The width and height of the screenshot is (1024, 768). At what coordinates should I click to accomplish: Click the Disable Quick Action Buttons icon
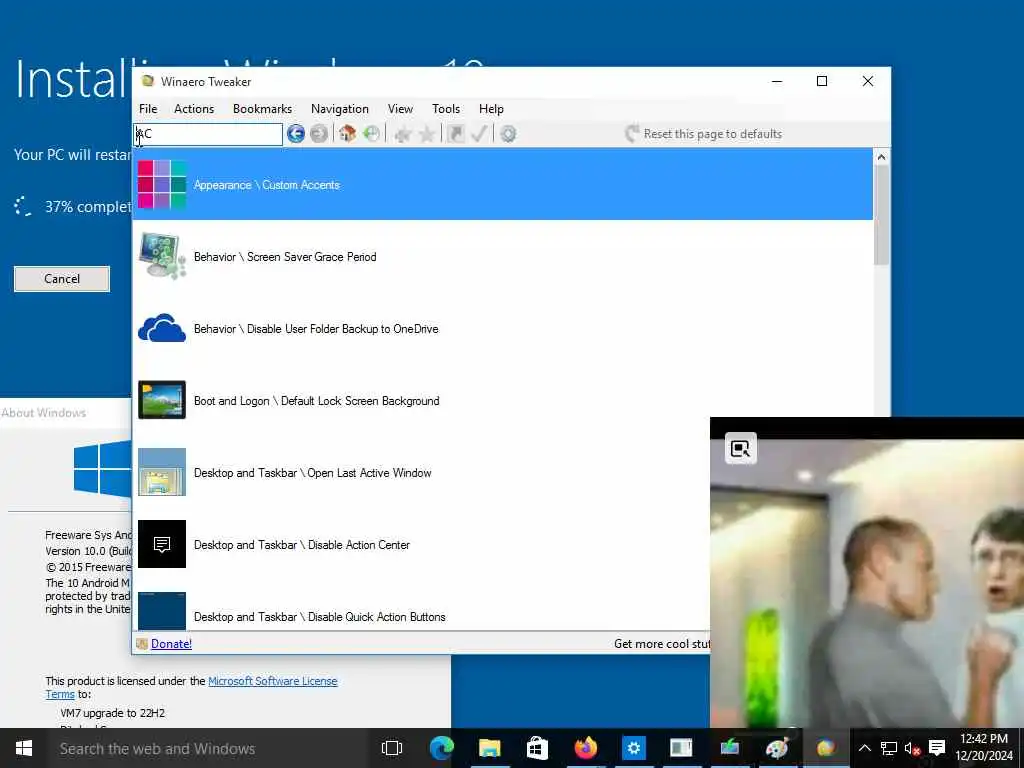click(x=162, y=611)
